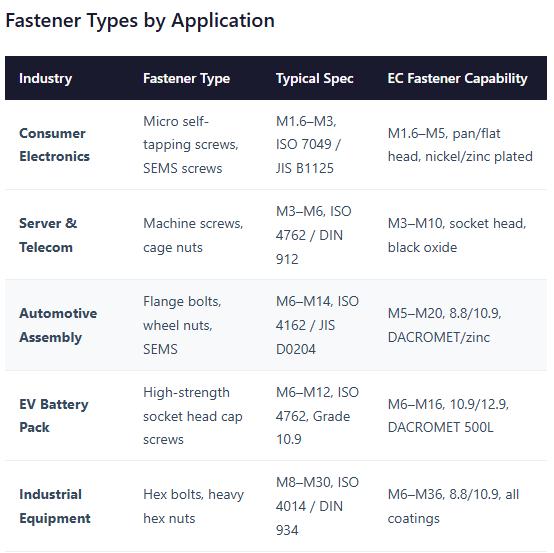Click the High-strength socket head cap screws cell
Viewport: 554px width, 553px height.
tap(193, 416)
